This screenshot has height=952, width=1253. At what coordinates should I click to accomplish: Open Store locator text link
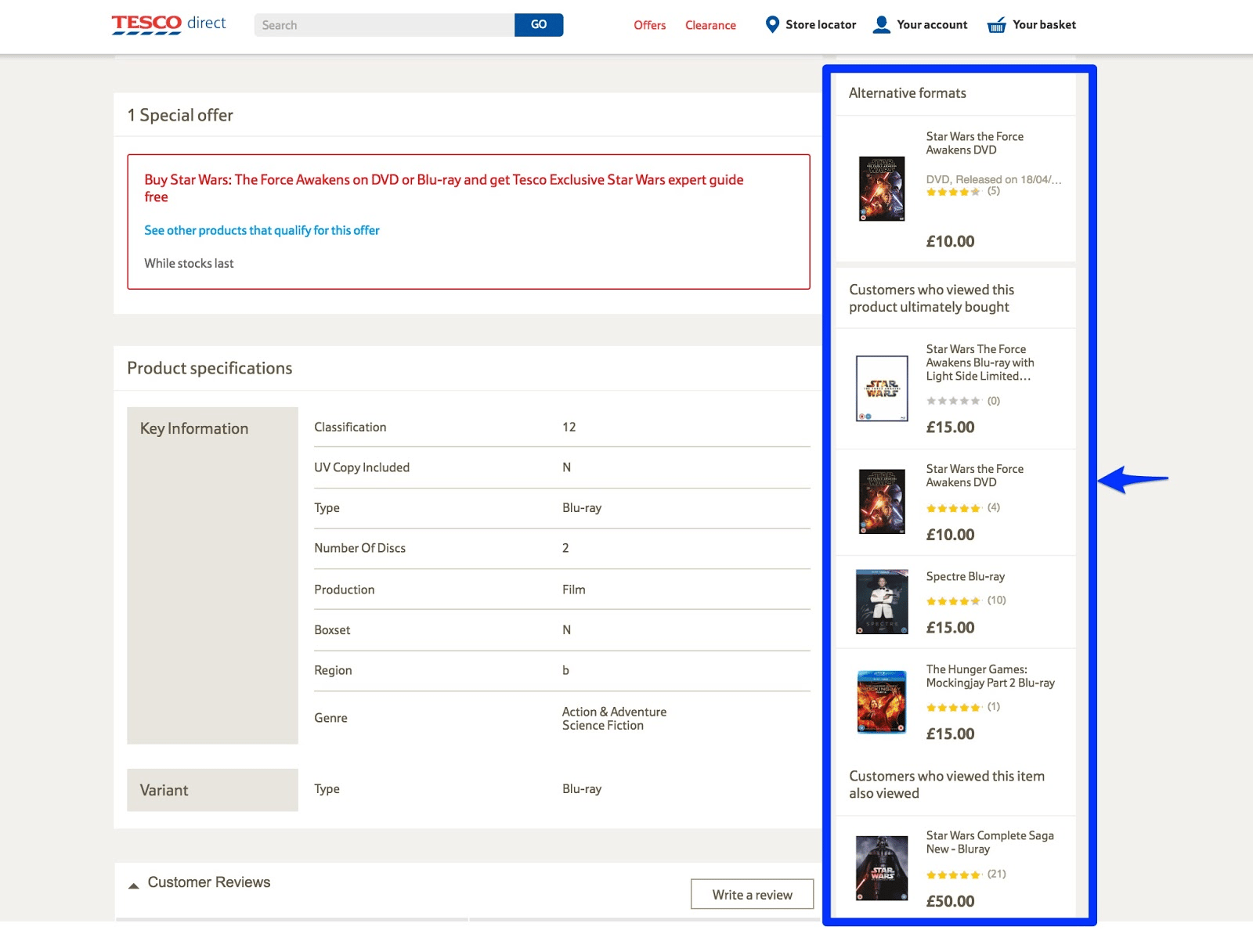821,25
